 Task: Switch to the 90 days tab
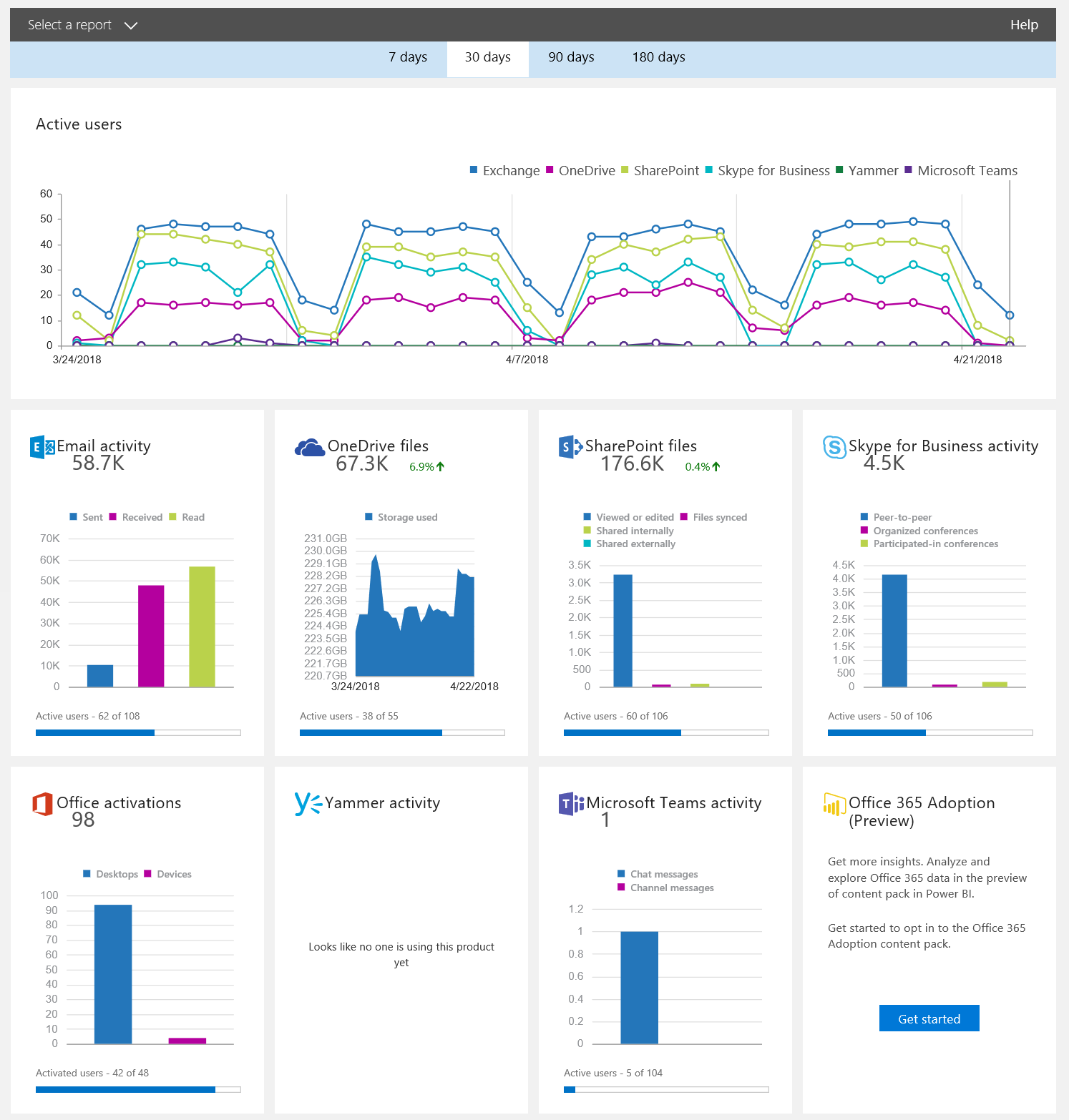(x=571, y=57)
